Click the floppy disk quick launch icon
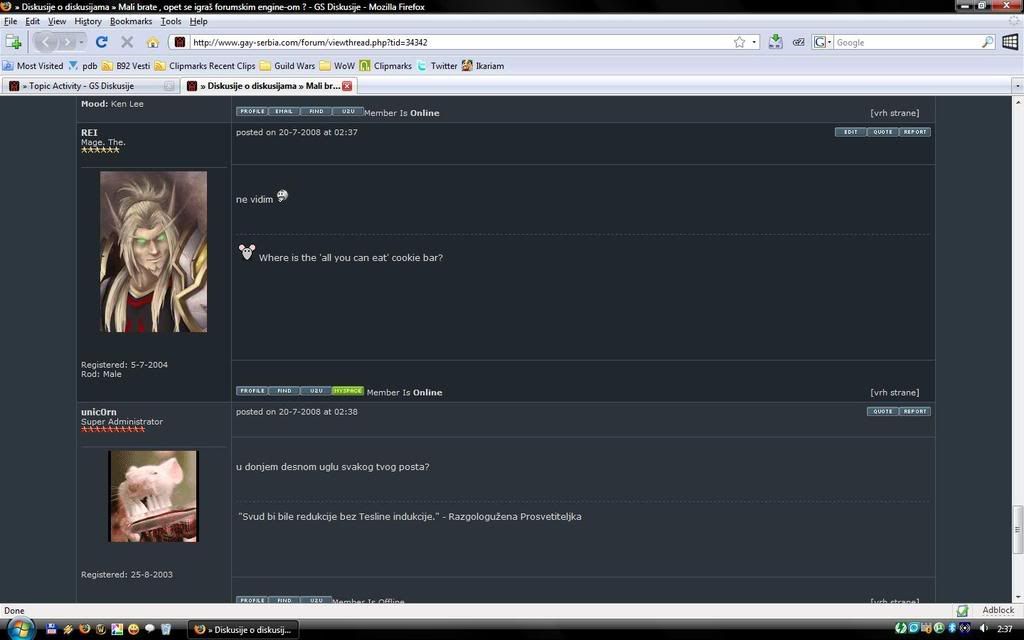Image resolution: width=1024 pixels, height=640 pixels. click(52, 629)
